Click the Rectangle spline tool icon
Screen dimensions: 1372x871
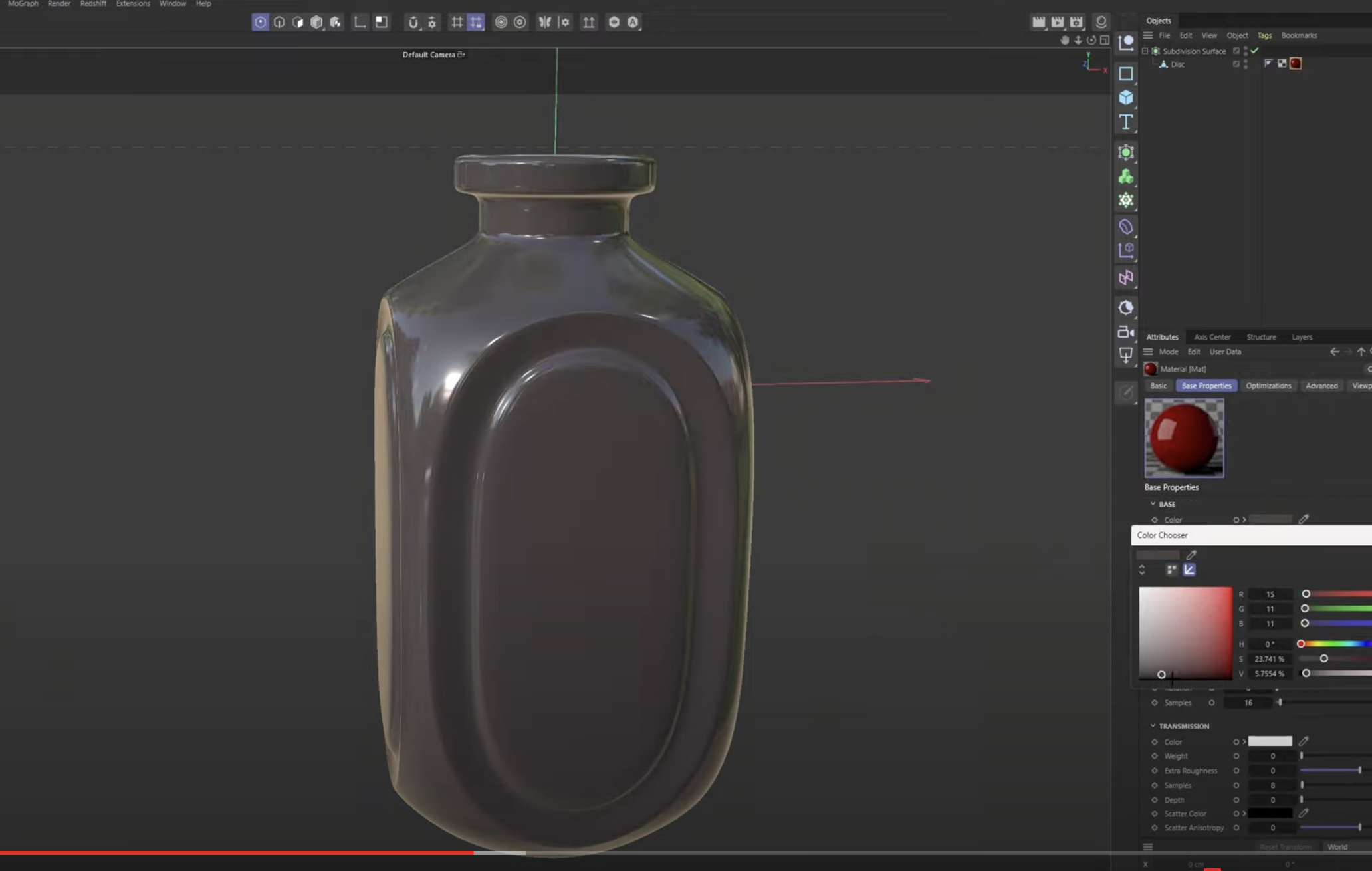(1125, 74)
